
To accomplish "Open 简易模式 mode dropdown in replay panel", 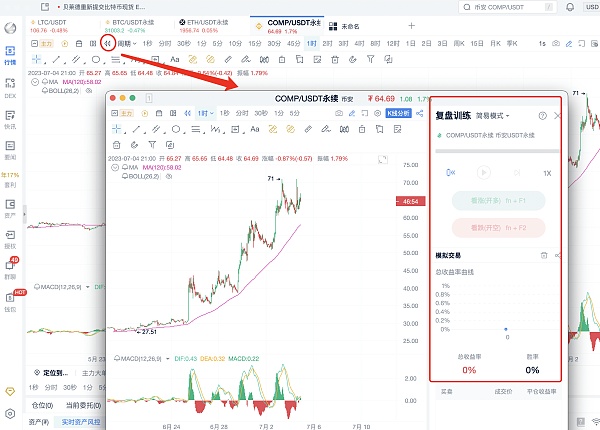I will [x=492, y=116].
